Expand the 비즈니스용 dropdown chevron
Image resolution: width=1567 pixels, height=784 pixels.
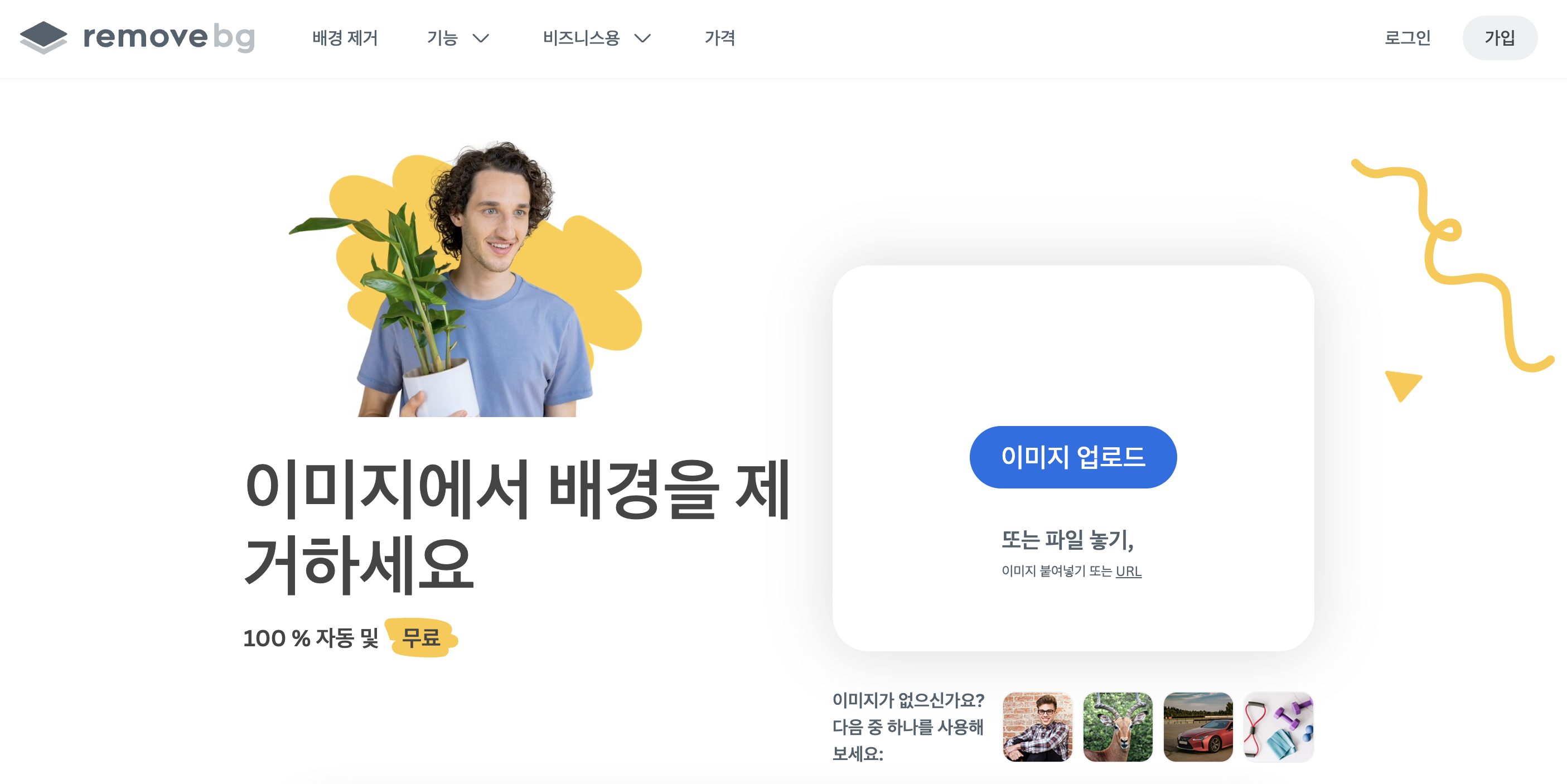(642, 39)
